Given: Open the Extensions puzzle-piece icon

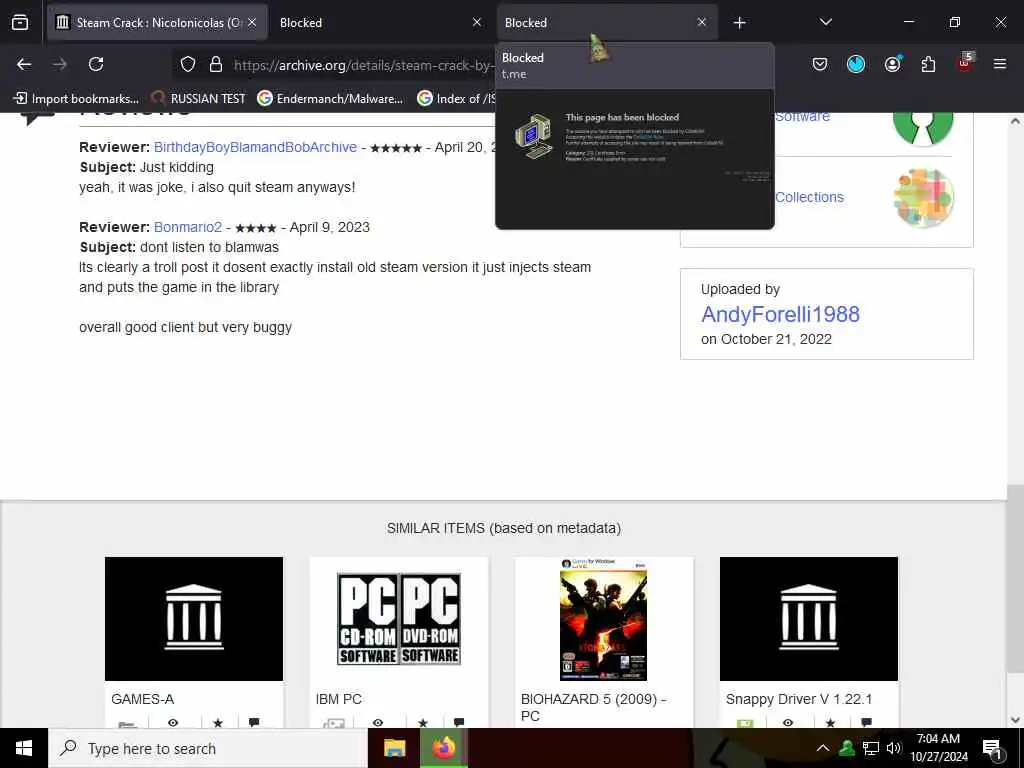Looking at the screenshot, I should point(928,64).
